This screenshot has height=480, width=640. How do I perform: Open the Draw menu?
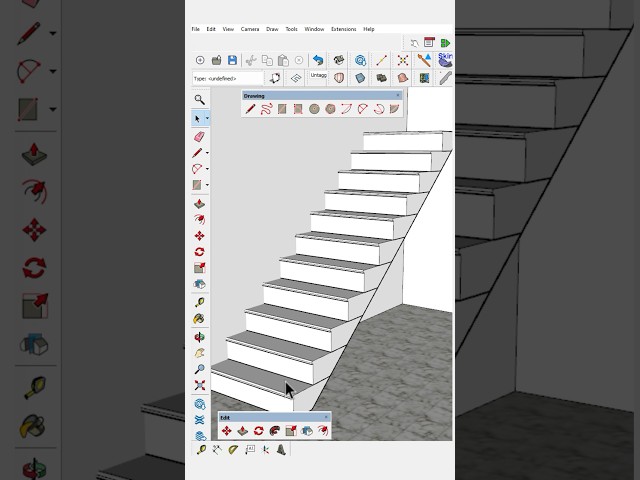pos(272,29)
